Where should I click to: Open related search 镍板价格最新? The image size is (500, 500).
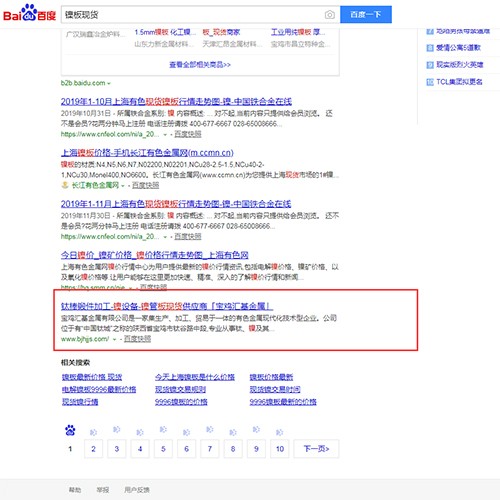[x=271, y=377]
